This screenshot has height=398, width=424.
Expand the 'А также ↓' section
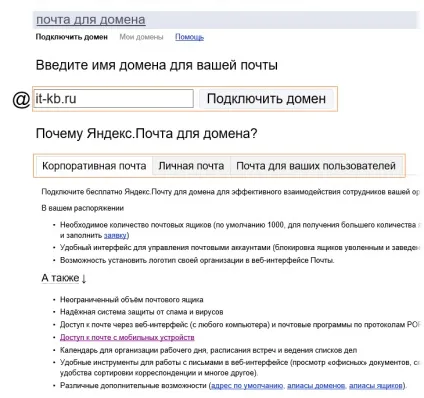pyautogui.click(x=64, y=278)
